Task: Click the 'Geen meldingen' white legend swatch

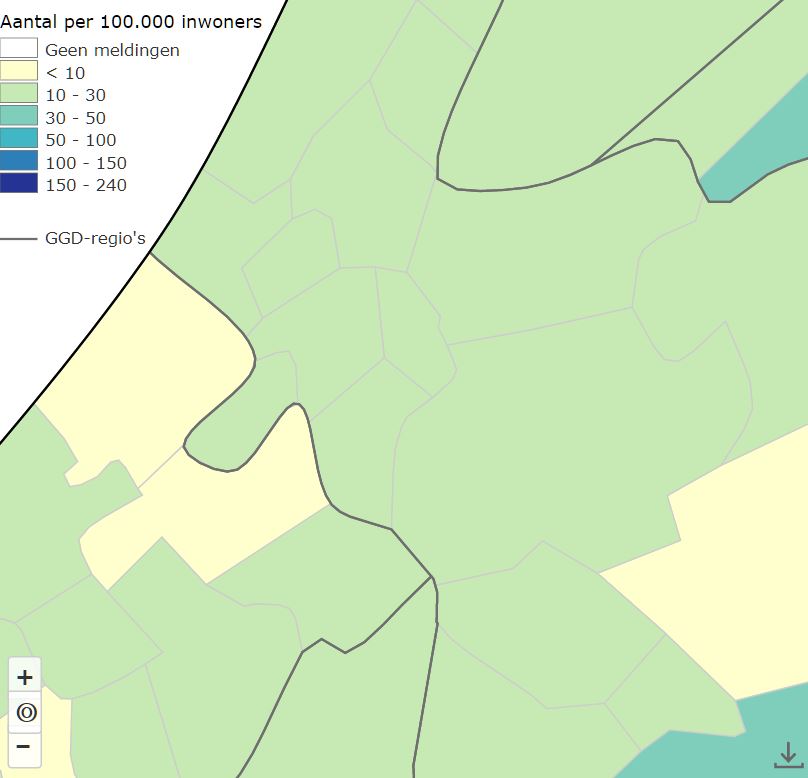Action: [x=19, y=48]
